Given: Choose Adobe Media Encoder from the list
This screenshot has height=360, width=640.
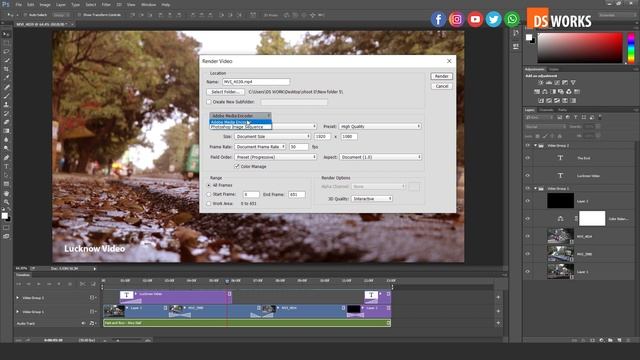Looking at the screenshot, I should pos(240,122).
